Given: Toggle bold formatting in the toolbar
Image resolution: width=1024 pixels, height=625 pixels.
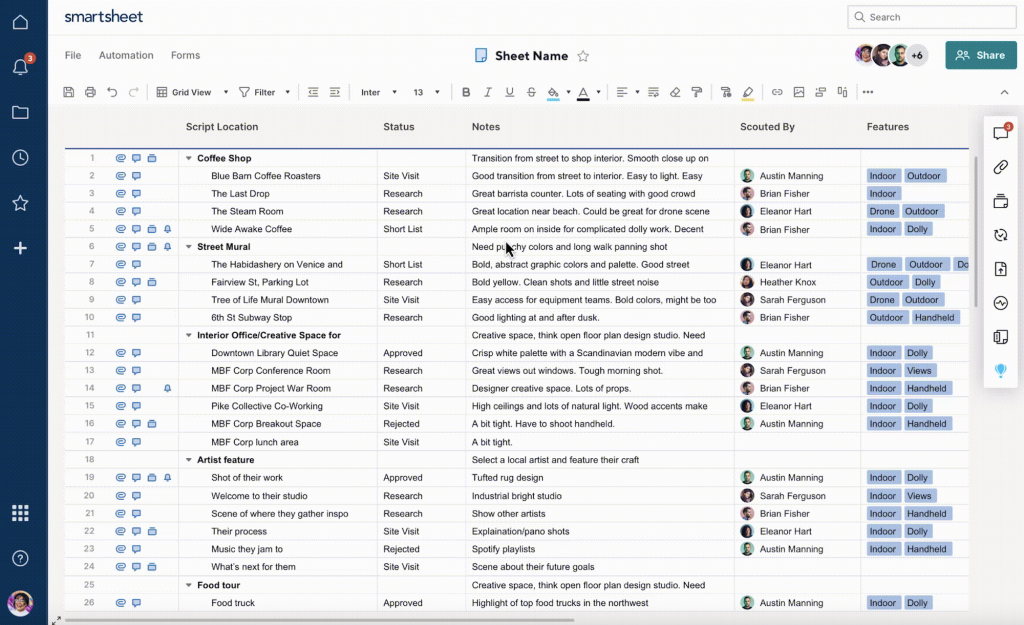Looking at the screenshot, I should [x=466, y=92].
